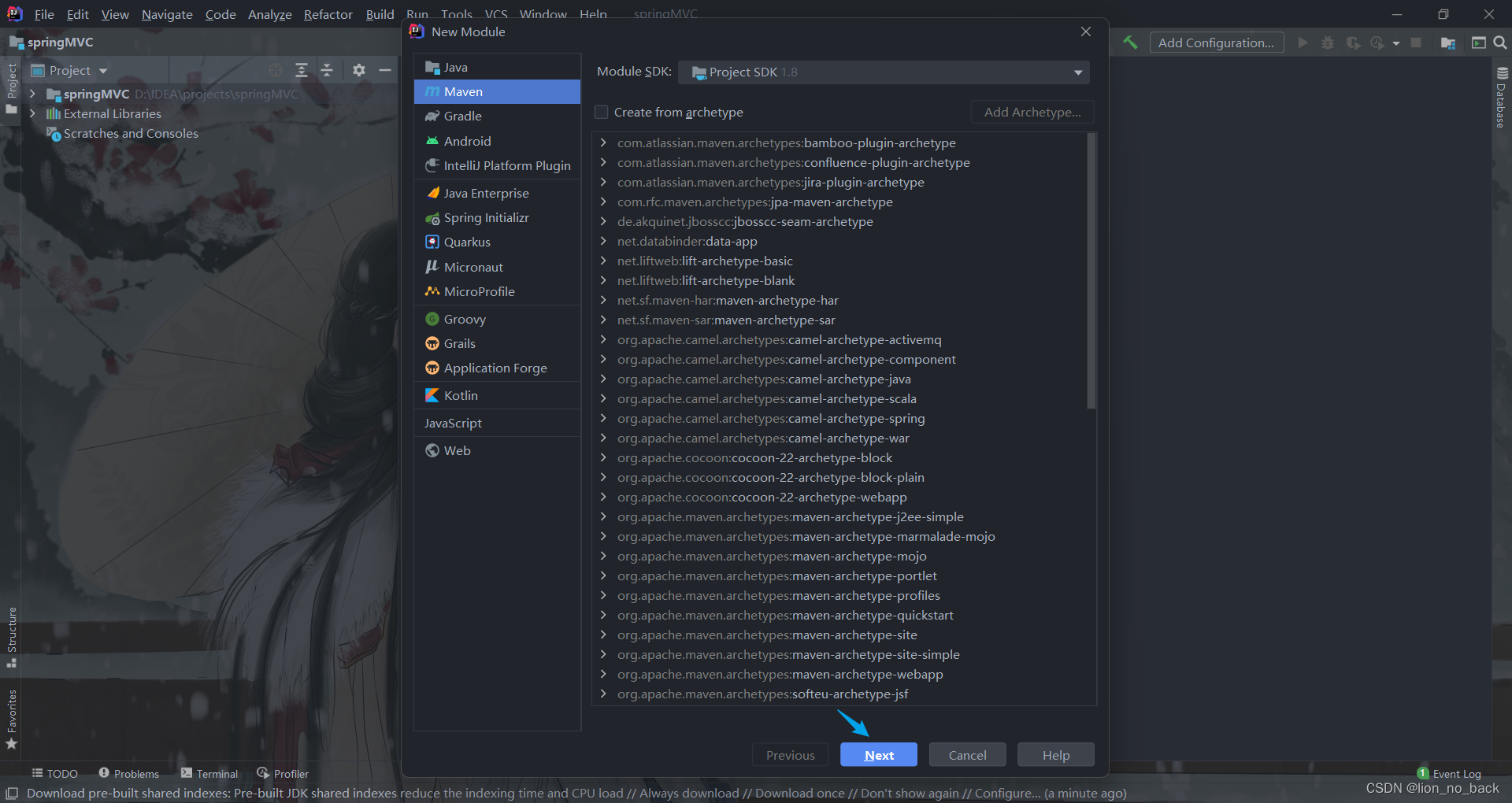Screen dimensions: 1512x803
Task: Open the TODO tool window
Action: [54, 774]
